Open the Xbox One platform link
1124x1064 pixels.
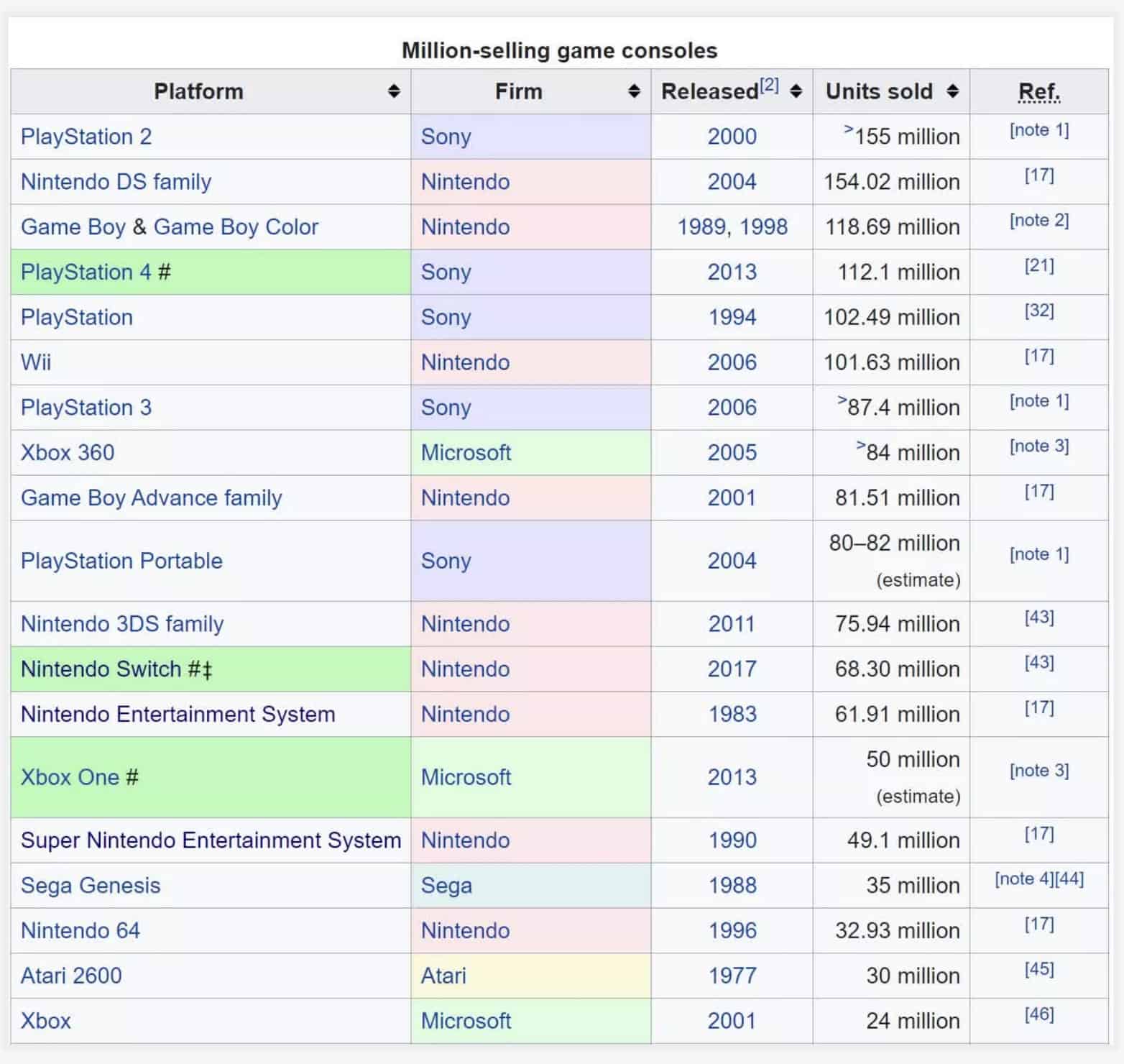click(70, 777)
